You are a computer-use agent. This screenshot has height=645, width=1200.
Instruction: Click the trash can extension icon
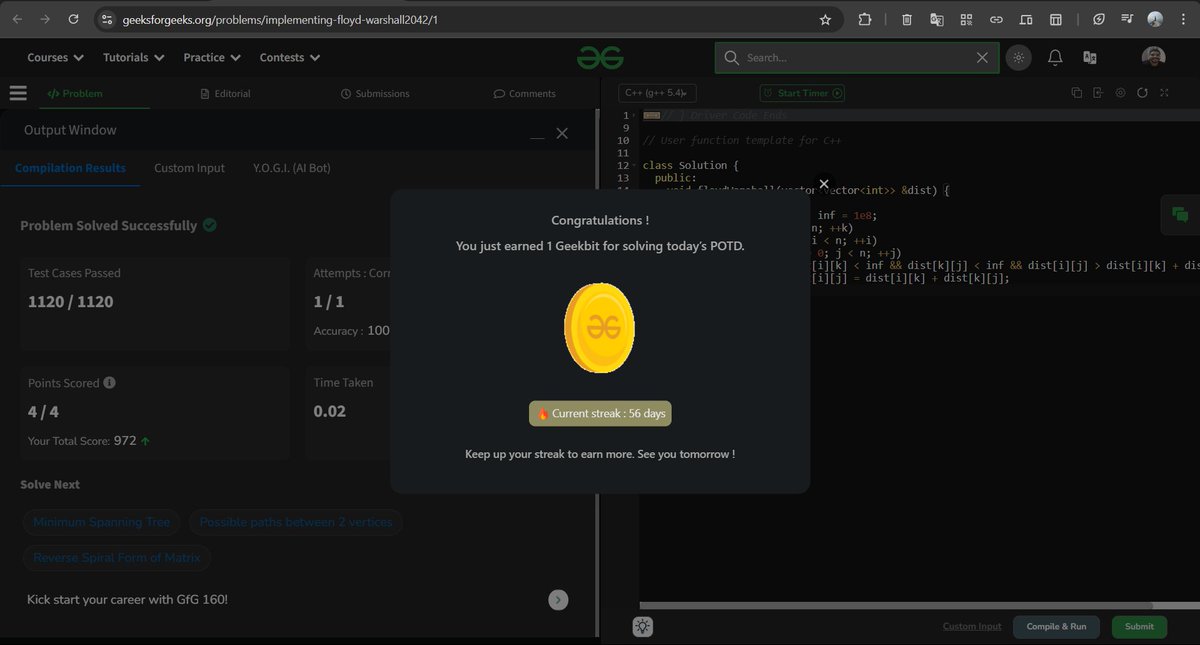(906, 19)
